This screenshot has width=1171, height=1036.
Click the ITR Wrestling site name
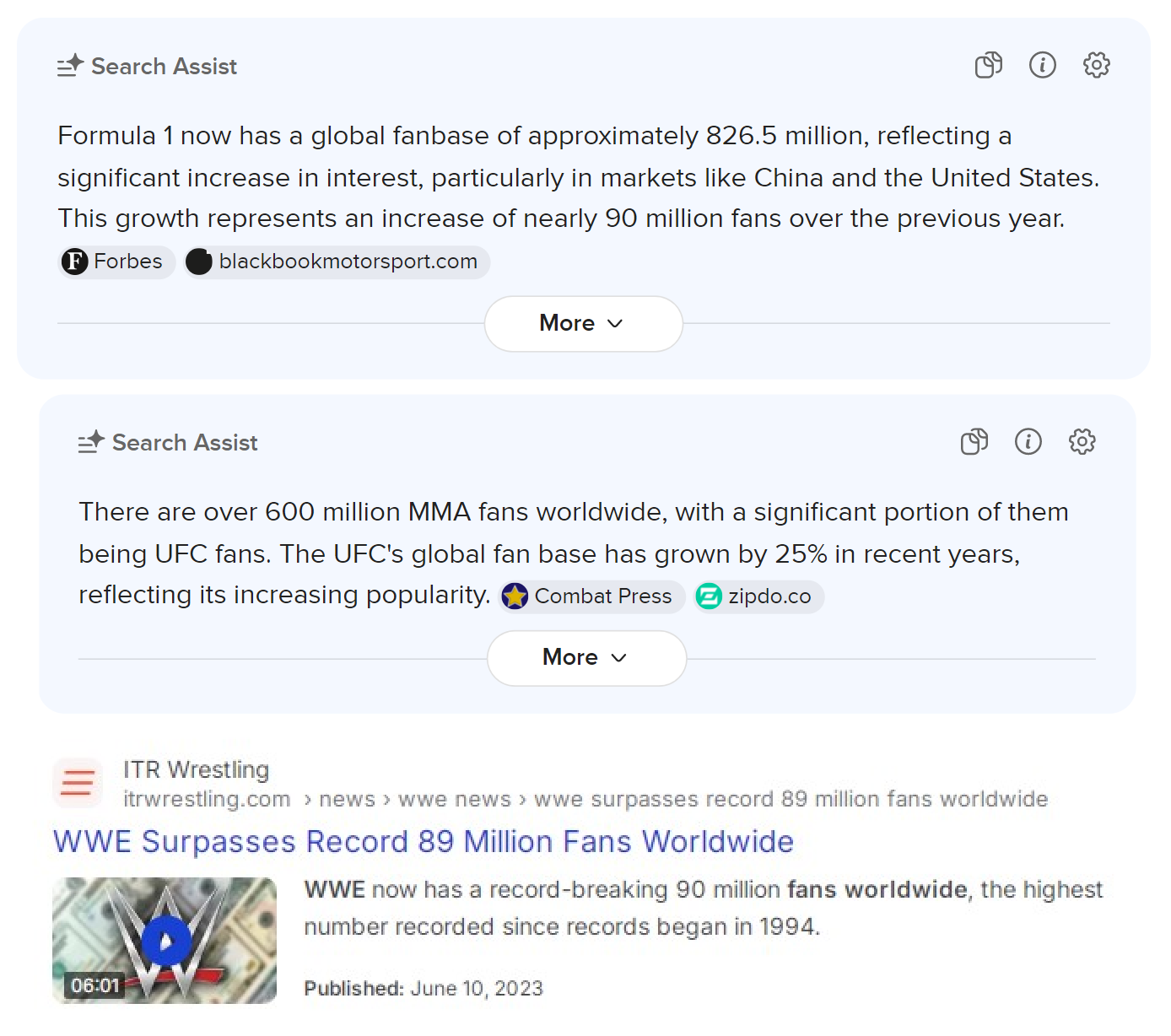coord(196,769)
